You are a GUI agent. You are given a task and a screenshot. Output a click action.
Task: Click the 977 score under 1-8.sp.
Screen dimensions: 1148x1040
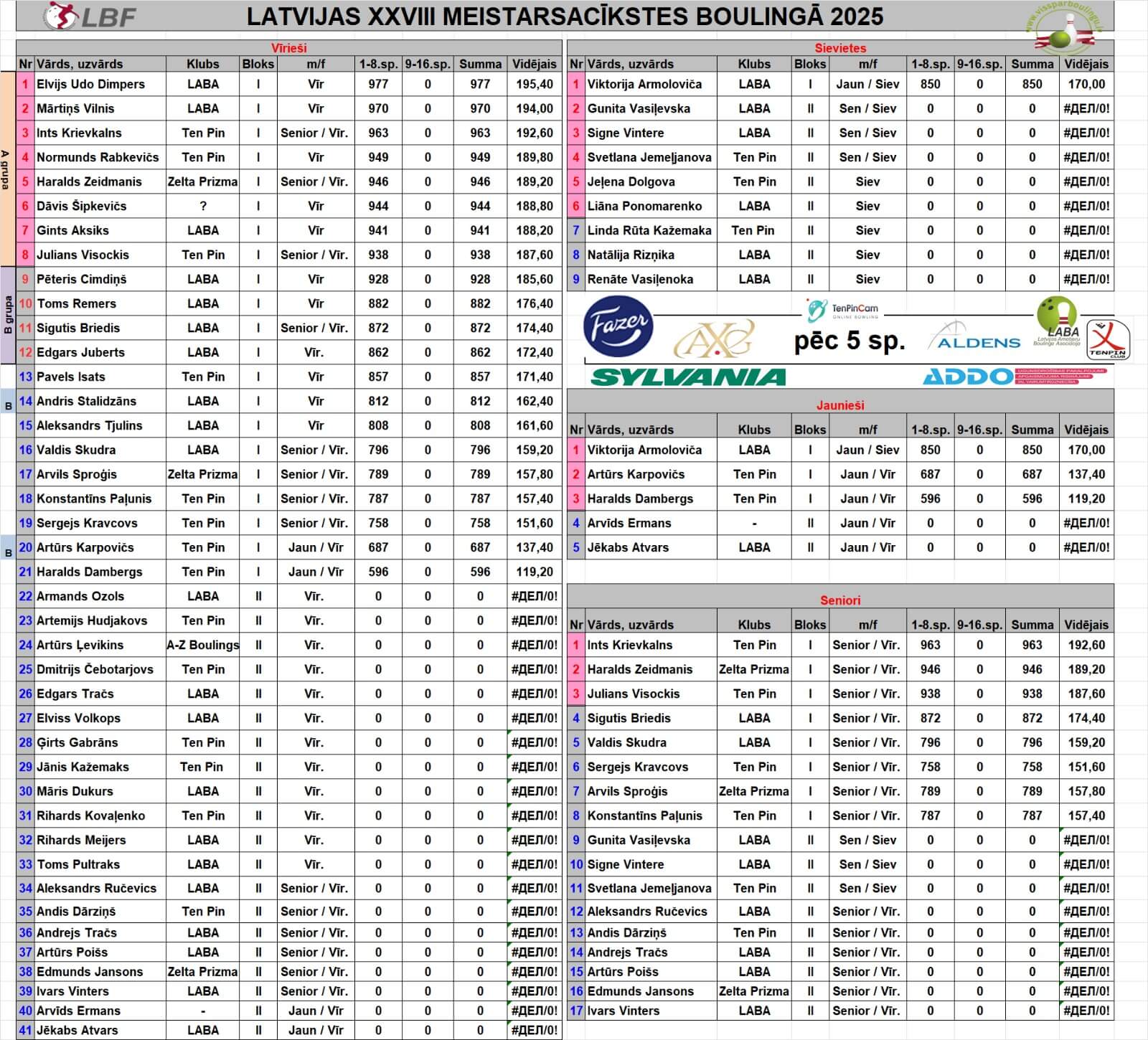tap(378, 84)
